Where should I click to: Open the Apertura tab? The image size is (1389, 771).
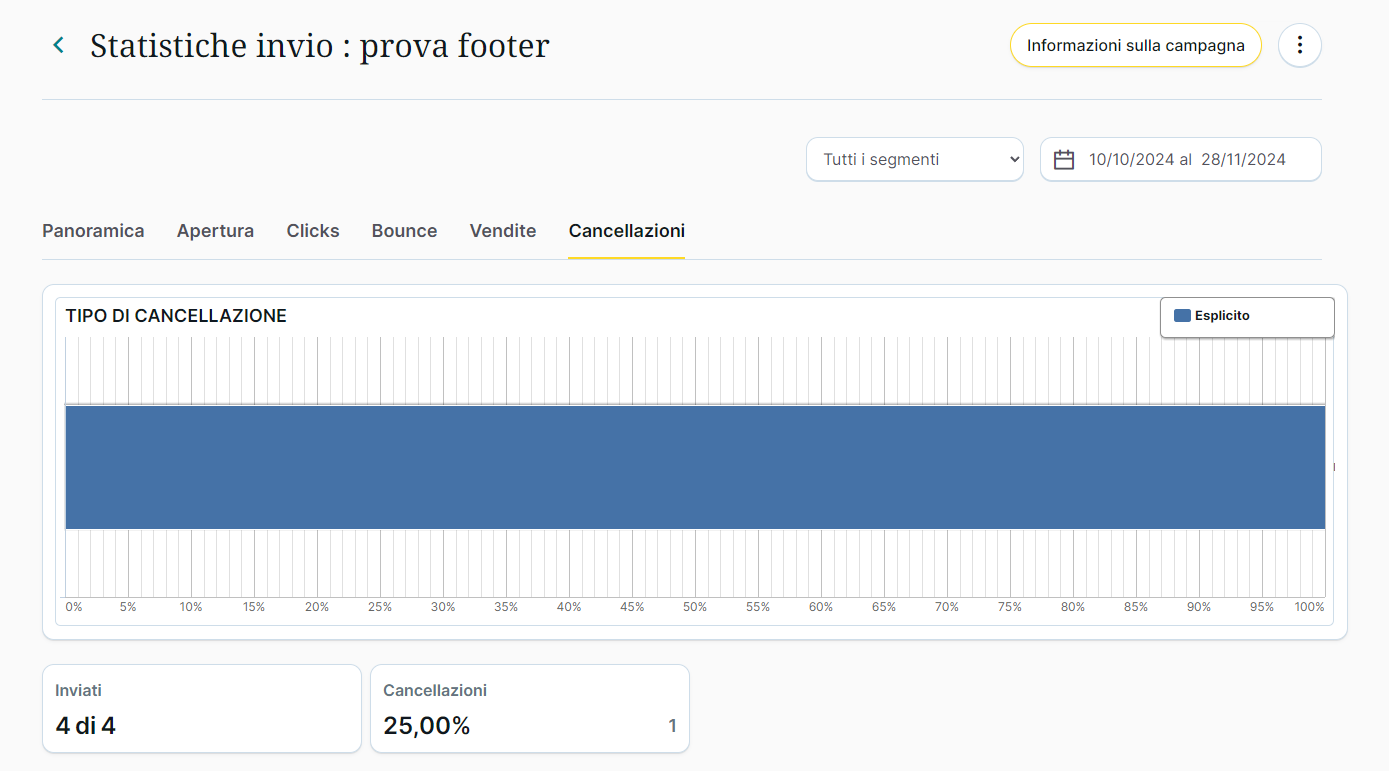[x=215, y=231]
